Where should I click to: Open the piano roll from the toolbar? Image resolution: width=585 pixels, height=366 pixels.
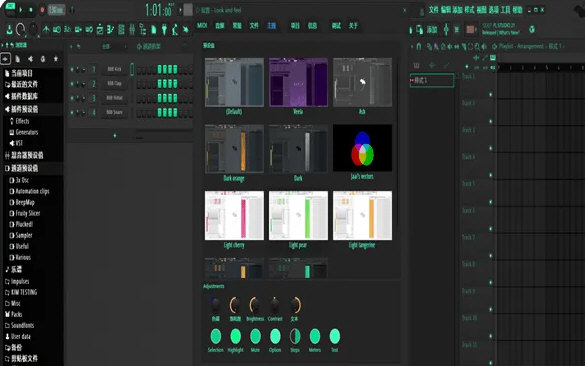110,29
